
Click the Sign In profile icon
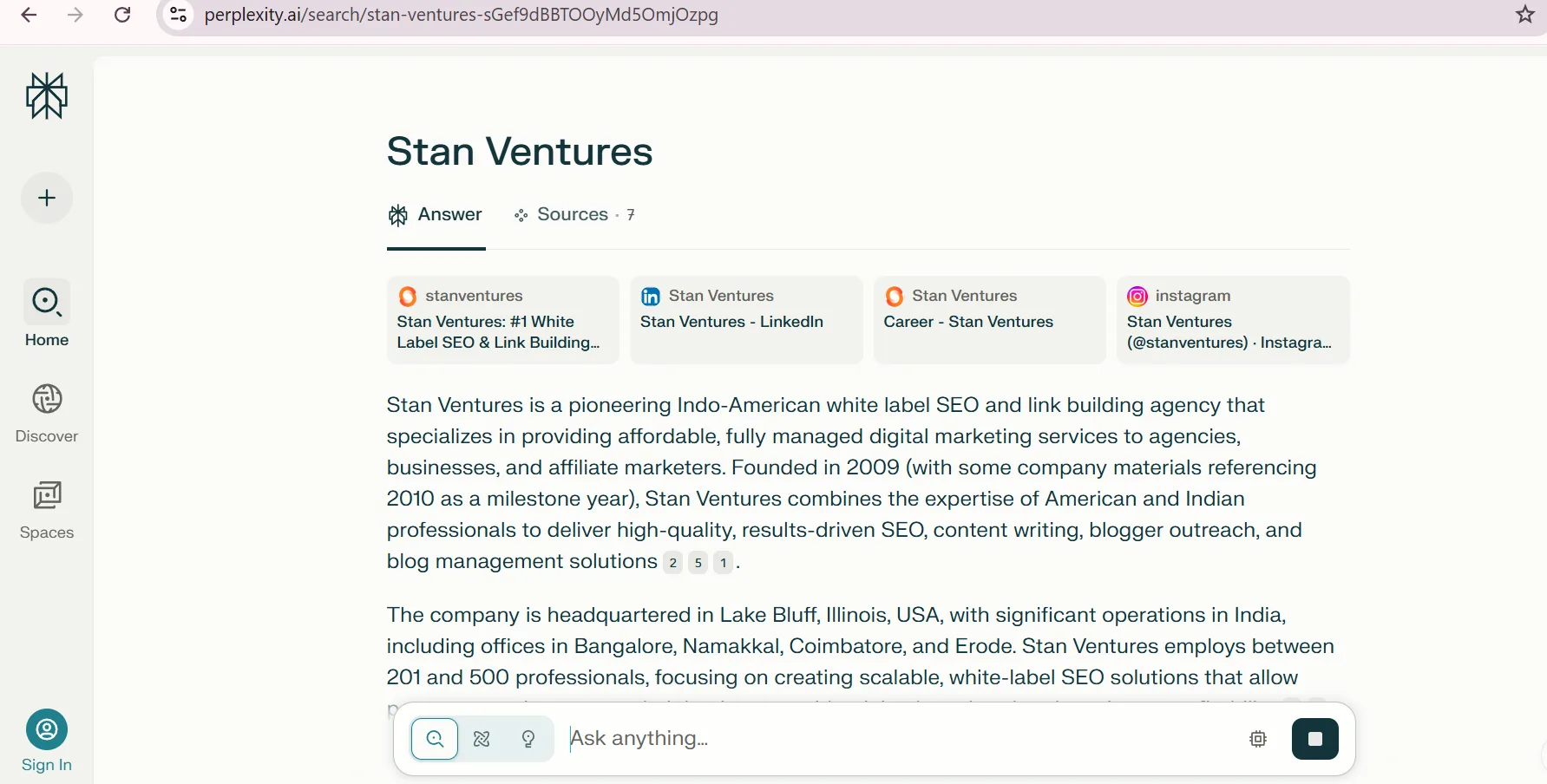(47, 729)
